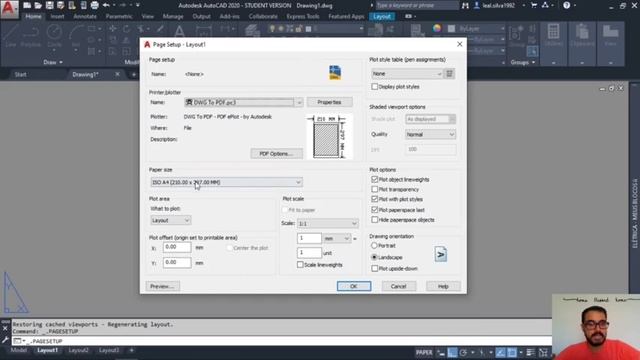Screen dimensions: 640x360
Task: Open the Insert ribbon tab
Action: (58, 16)
